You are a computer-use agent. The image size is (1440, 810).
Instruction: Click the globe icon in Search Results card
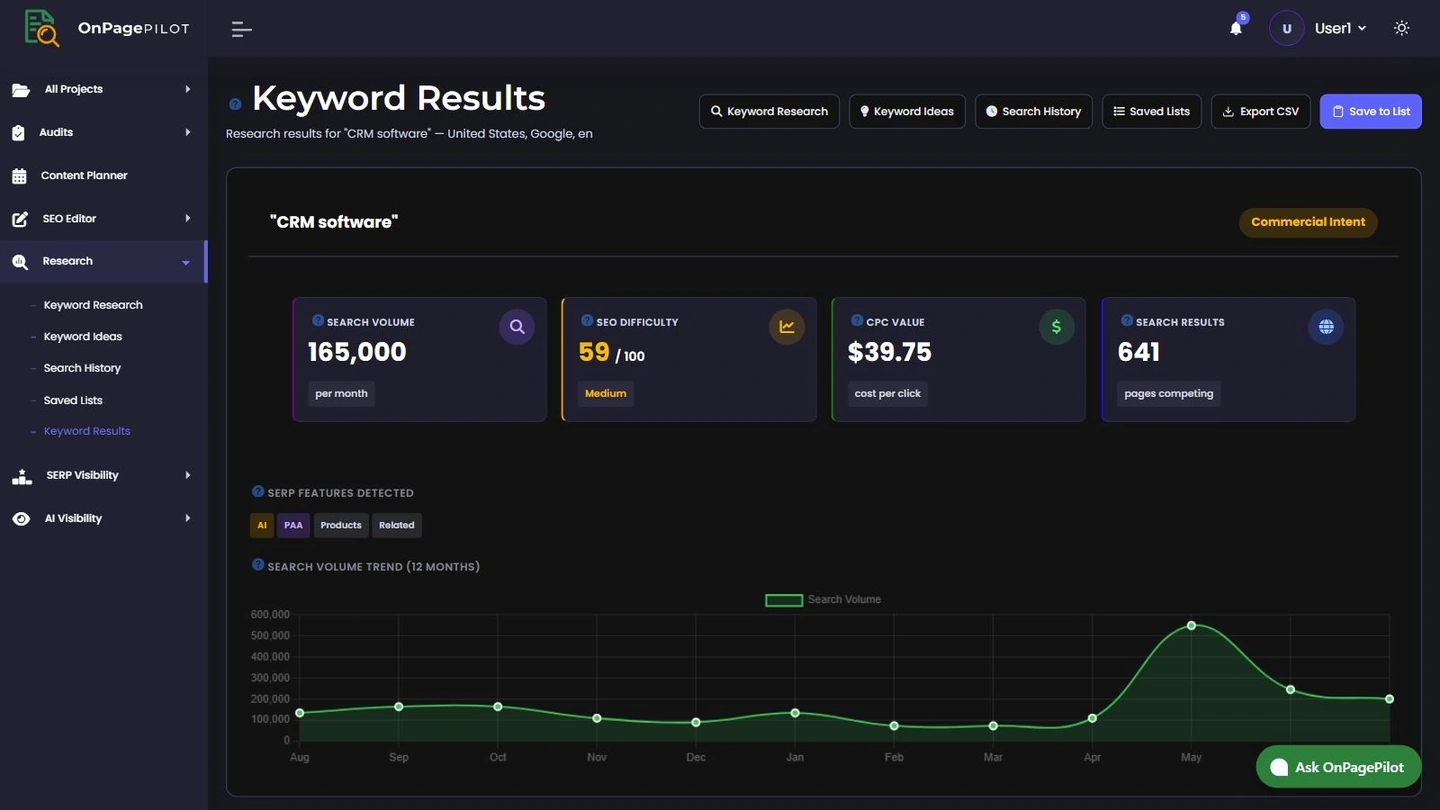coord(1326,327)
